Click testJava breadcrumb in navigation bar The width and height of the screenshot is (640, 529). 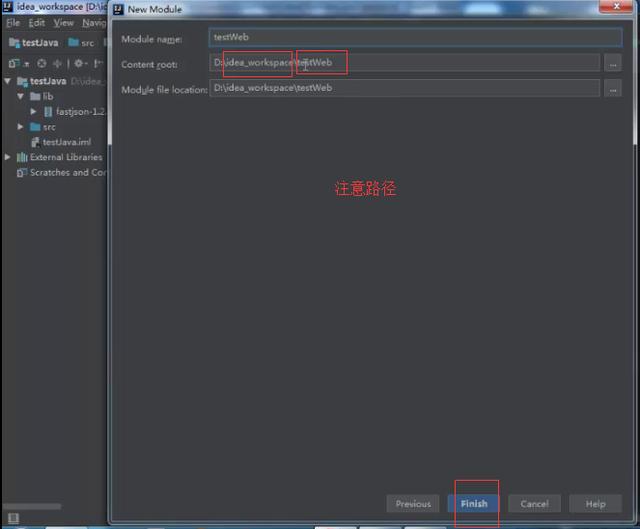34,42
